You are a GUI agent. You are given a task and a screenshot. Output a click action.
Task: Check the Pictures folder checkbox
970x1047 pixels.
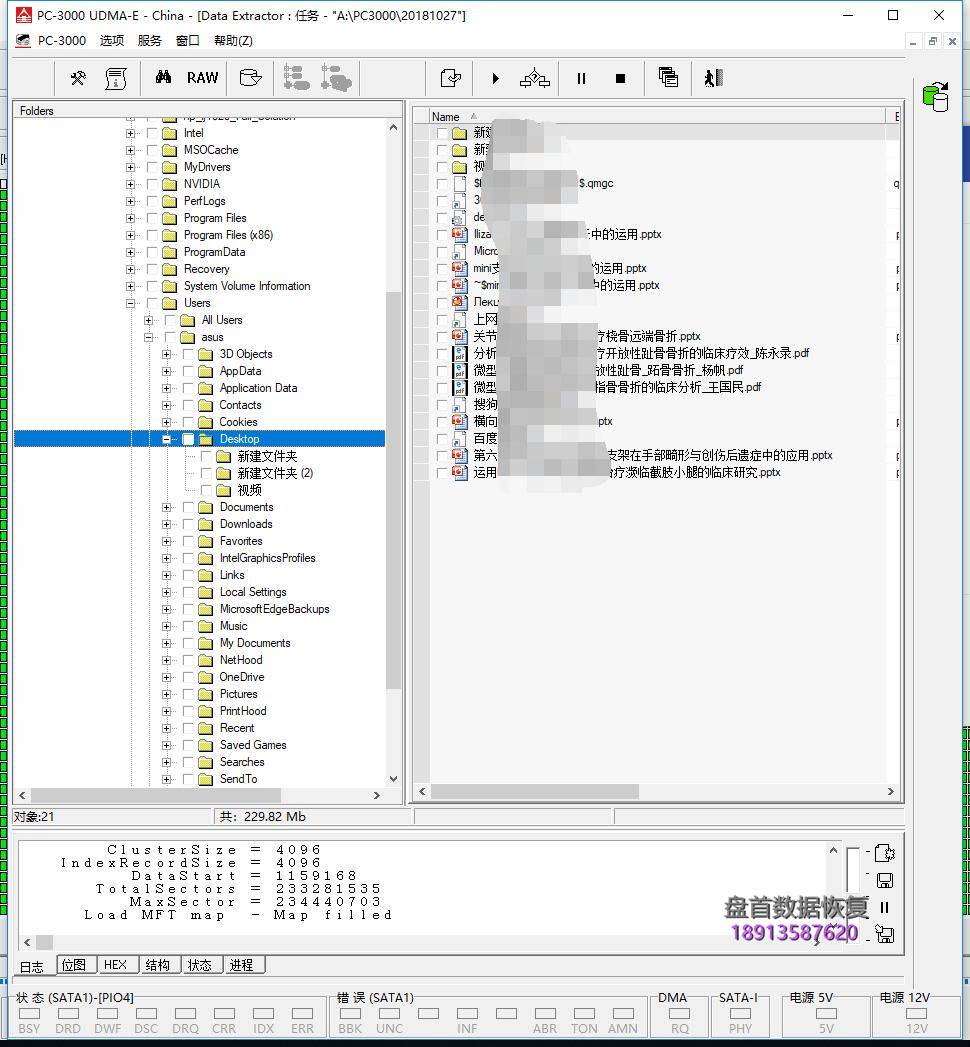188,694
